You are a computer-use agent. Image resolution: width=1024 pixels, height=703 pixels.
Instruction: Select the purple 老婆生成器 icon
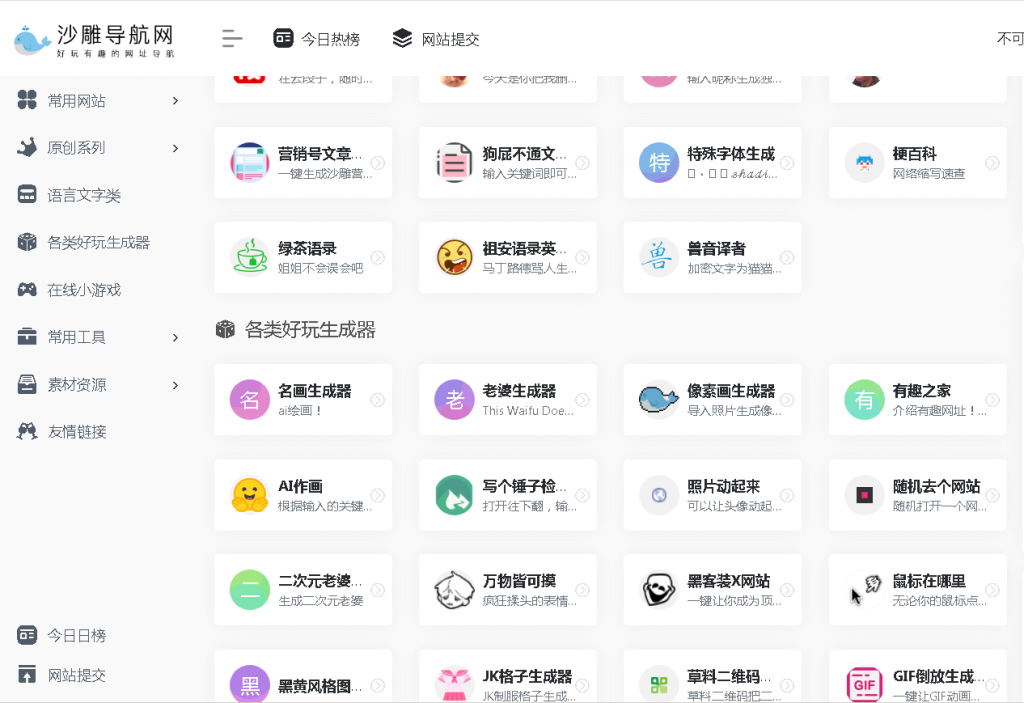(454, 399)
